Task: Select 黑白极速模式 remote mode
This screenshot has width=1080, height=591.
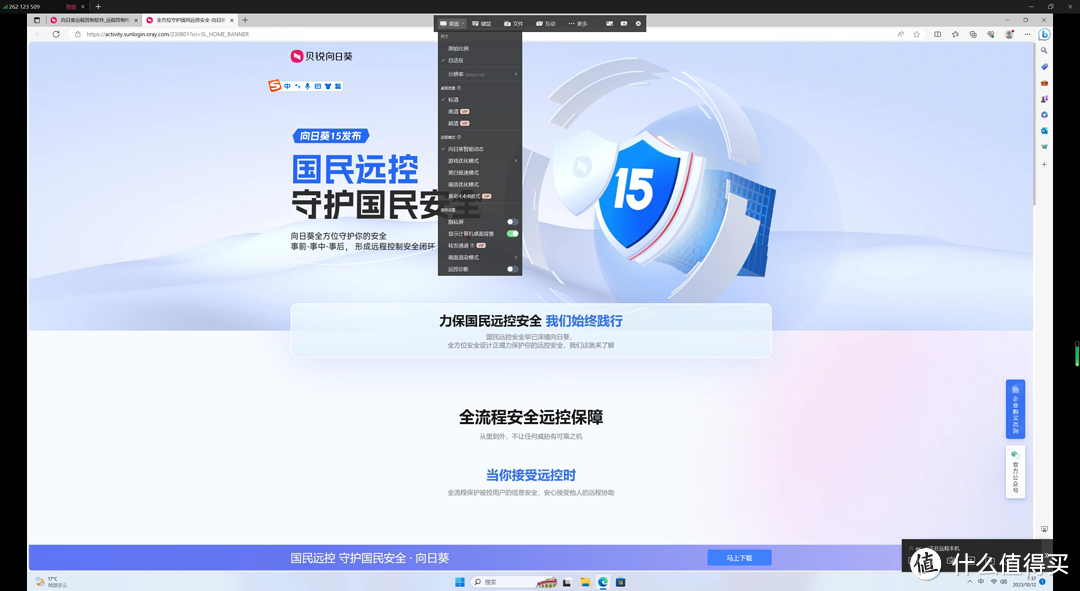Action: tap(480, 173)
